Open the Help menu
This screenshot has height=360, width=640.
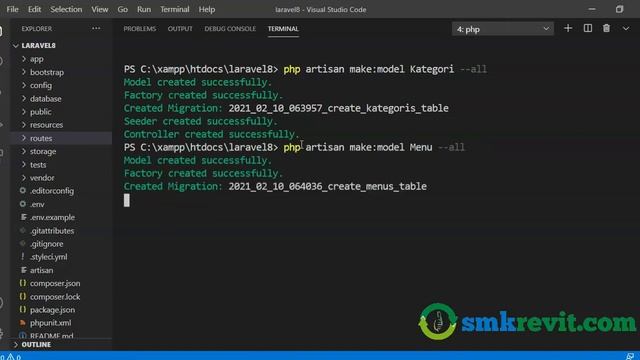[207, 9]
